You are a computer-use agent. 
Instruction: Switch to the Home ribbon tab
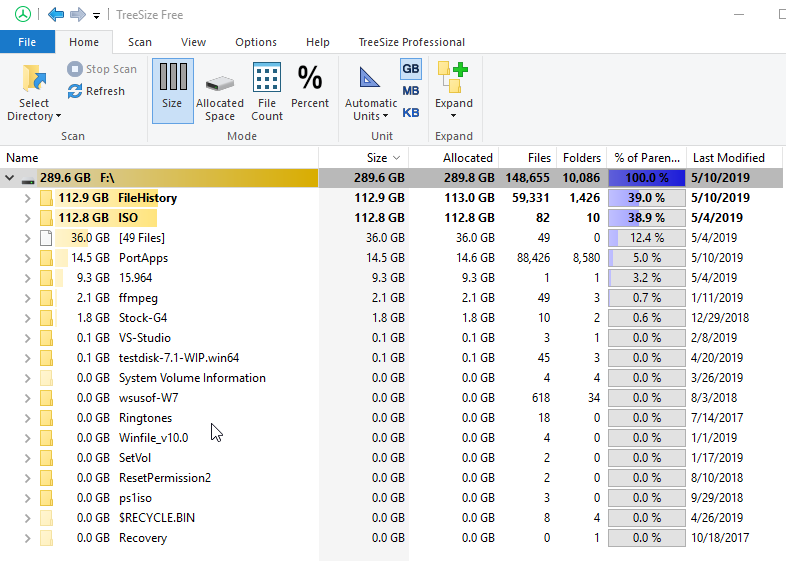84,42
